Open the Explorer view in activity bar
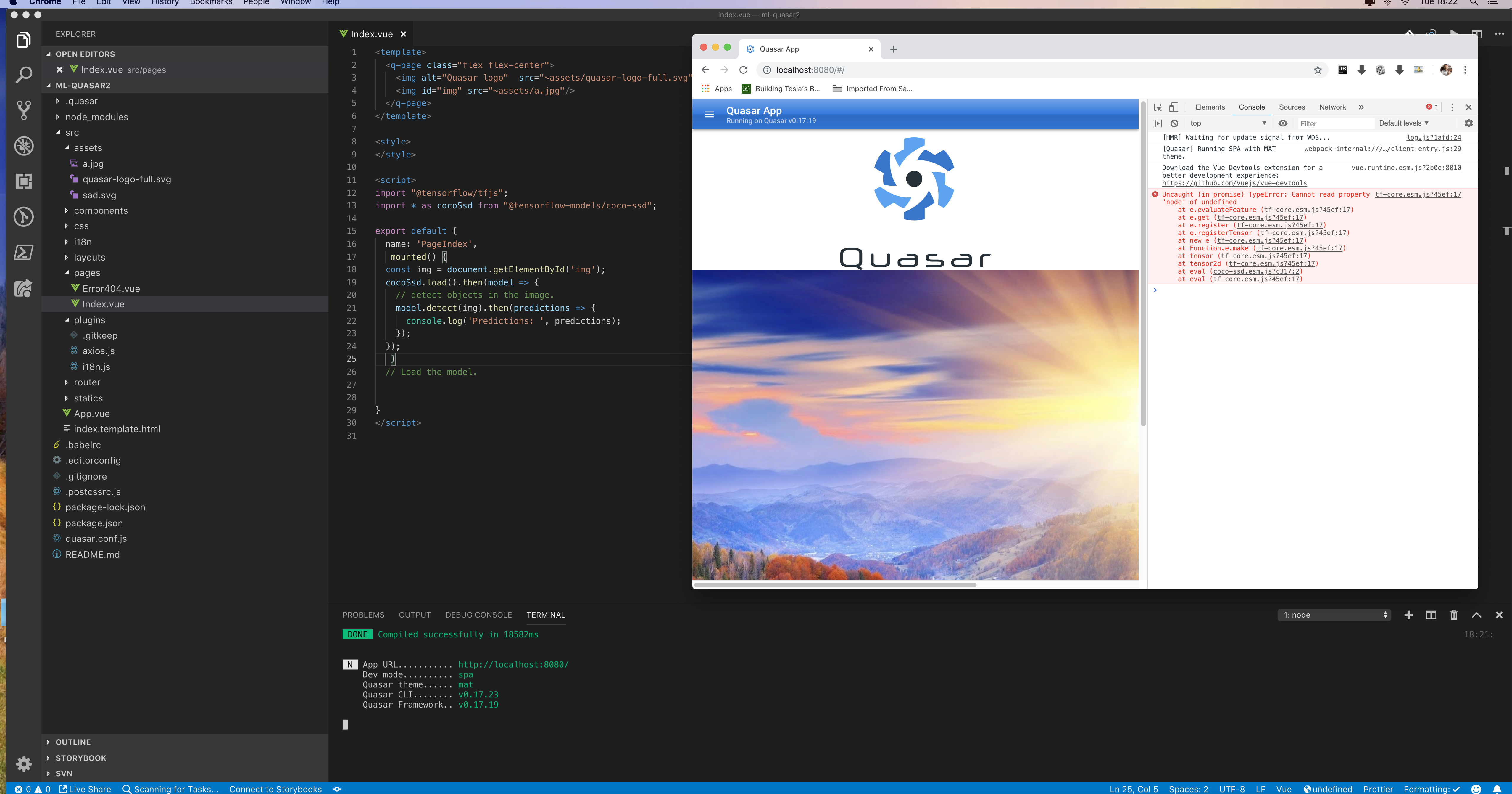1512x794 pixels. click(23, 40)
